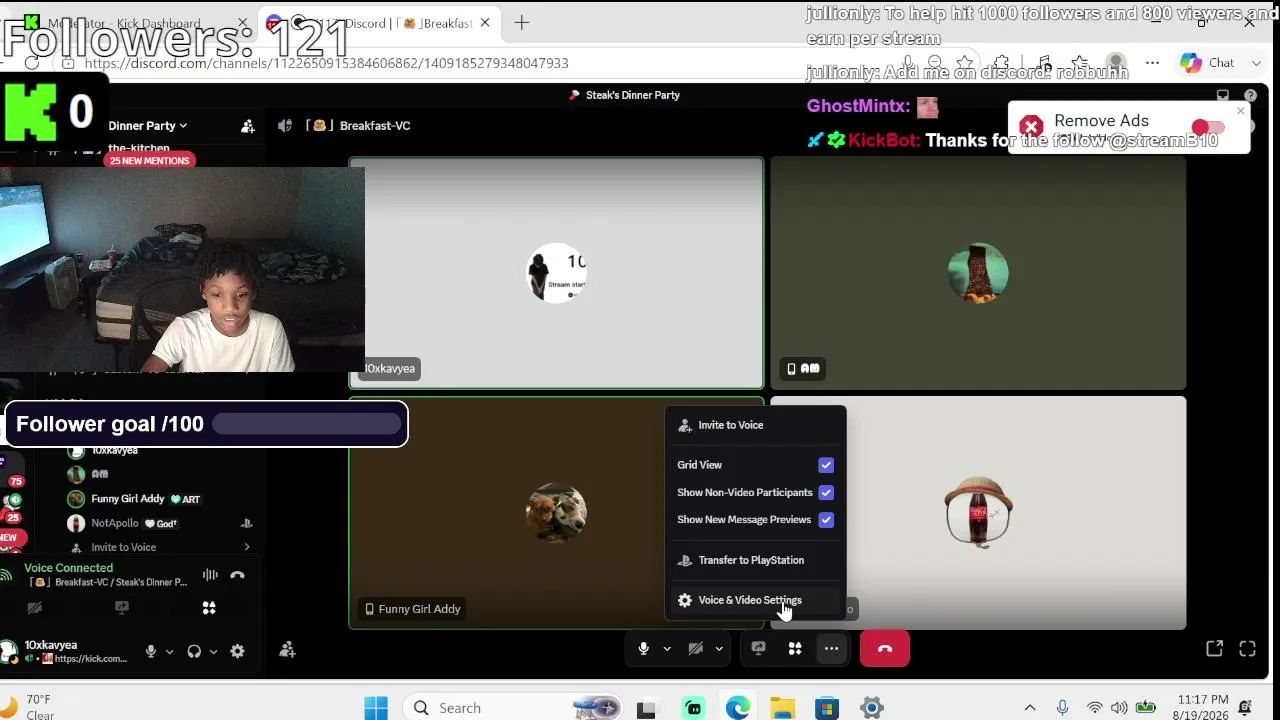Mute microphone in the call control bar
This screenshot has height=720, width=1280.
644,649
